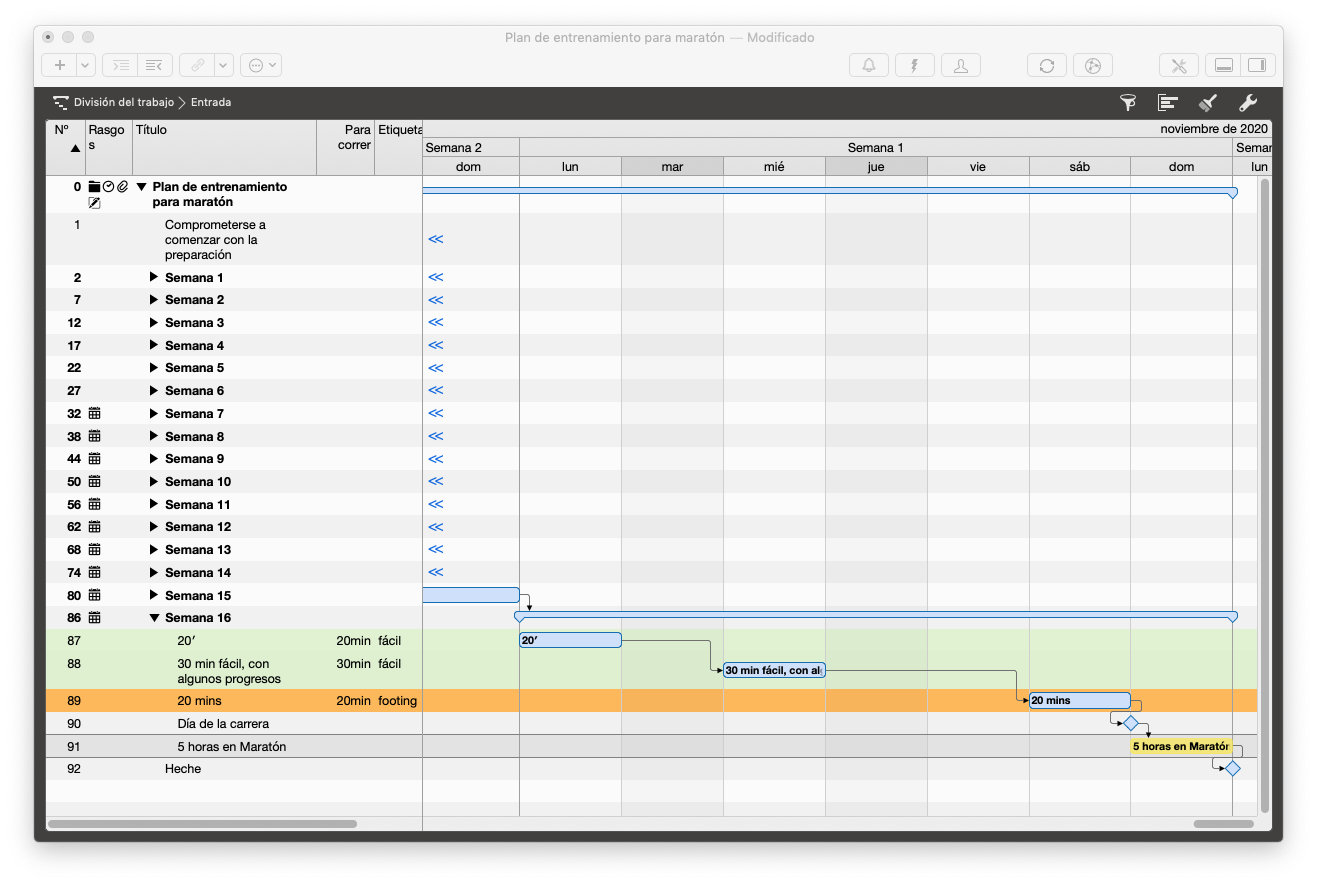Open notifications via the bell icon
1317x884 pixels.
click(868, 64)
